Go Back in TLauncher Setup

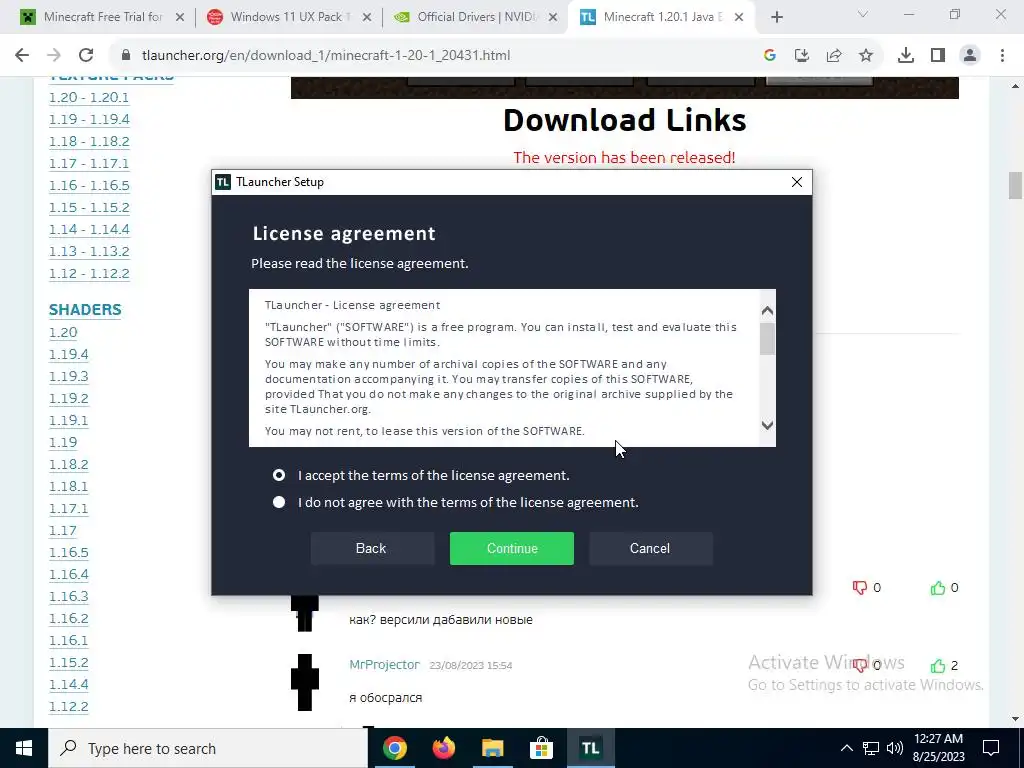click(372, 549)
